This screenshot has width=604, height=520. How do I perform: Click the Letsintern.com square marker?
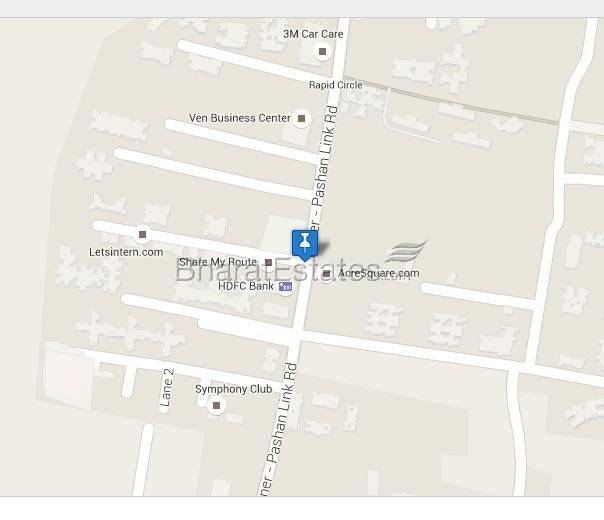point(143,234)
